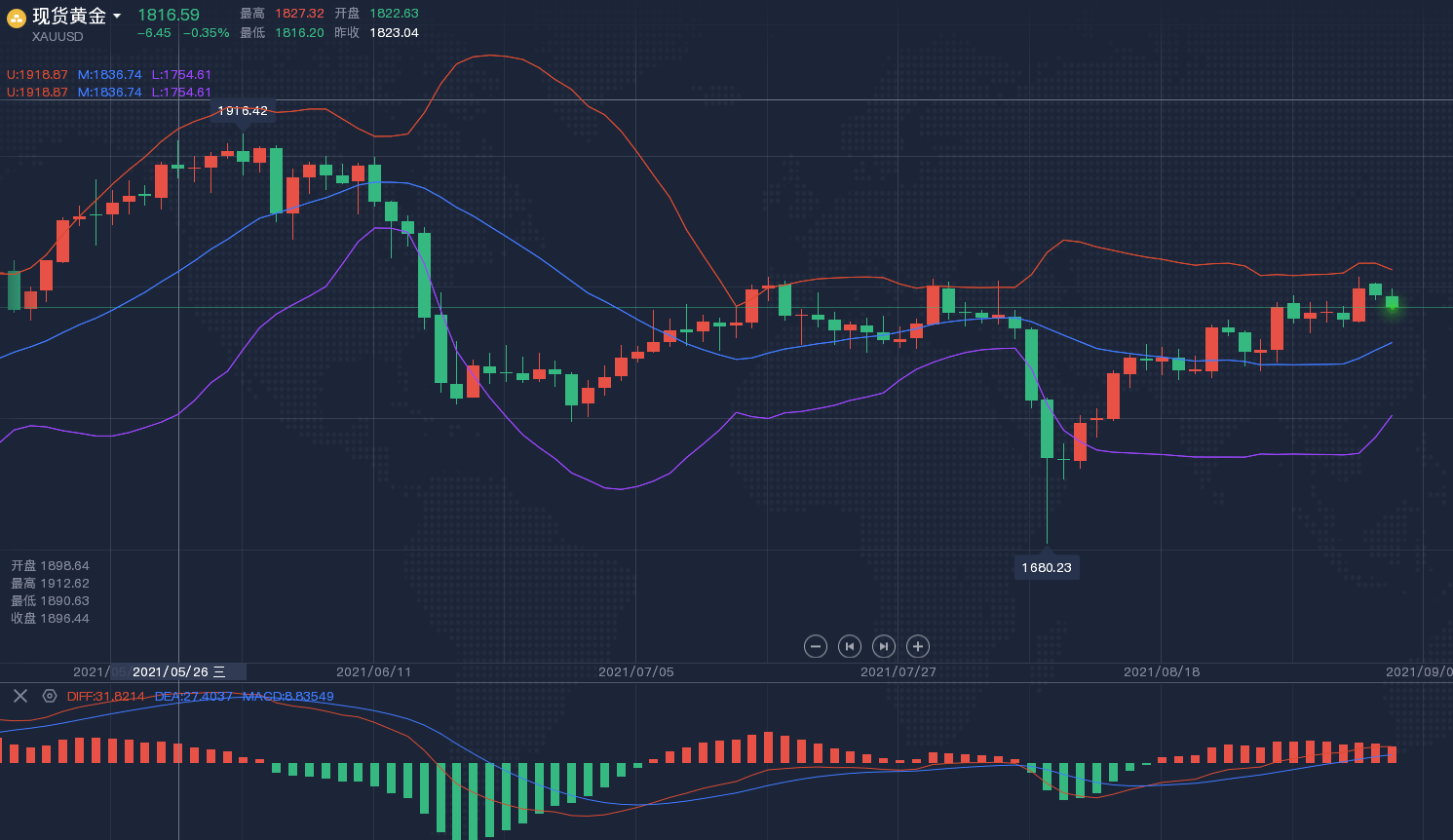
Task: Click the DIFF:31.8214 indicator label
Action: tap(105, 697)
